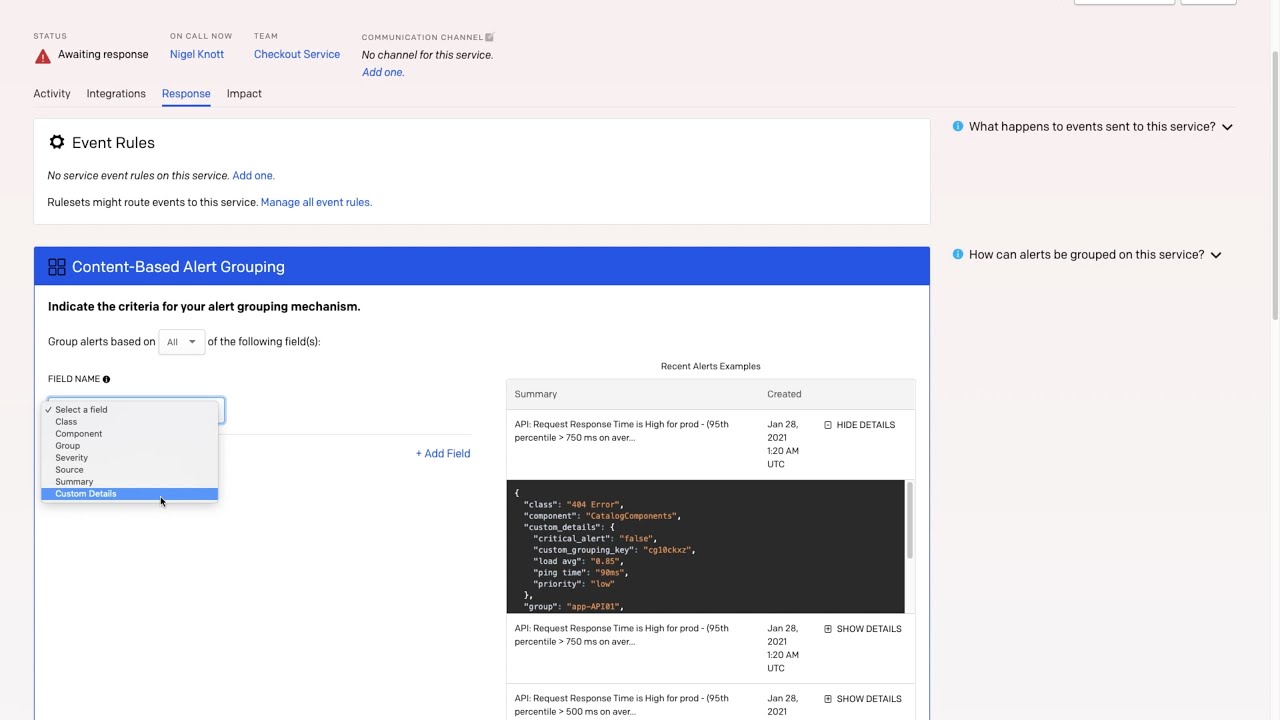
Task: Click the alert JSON details scrollbar
Action: point(910,520)
